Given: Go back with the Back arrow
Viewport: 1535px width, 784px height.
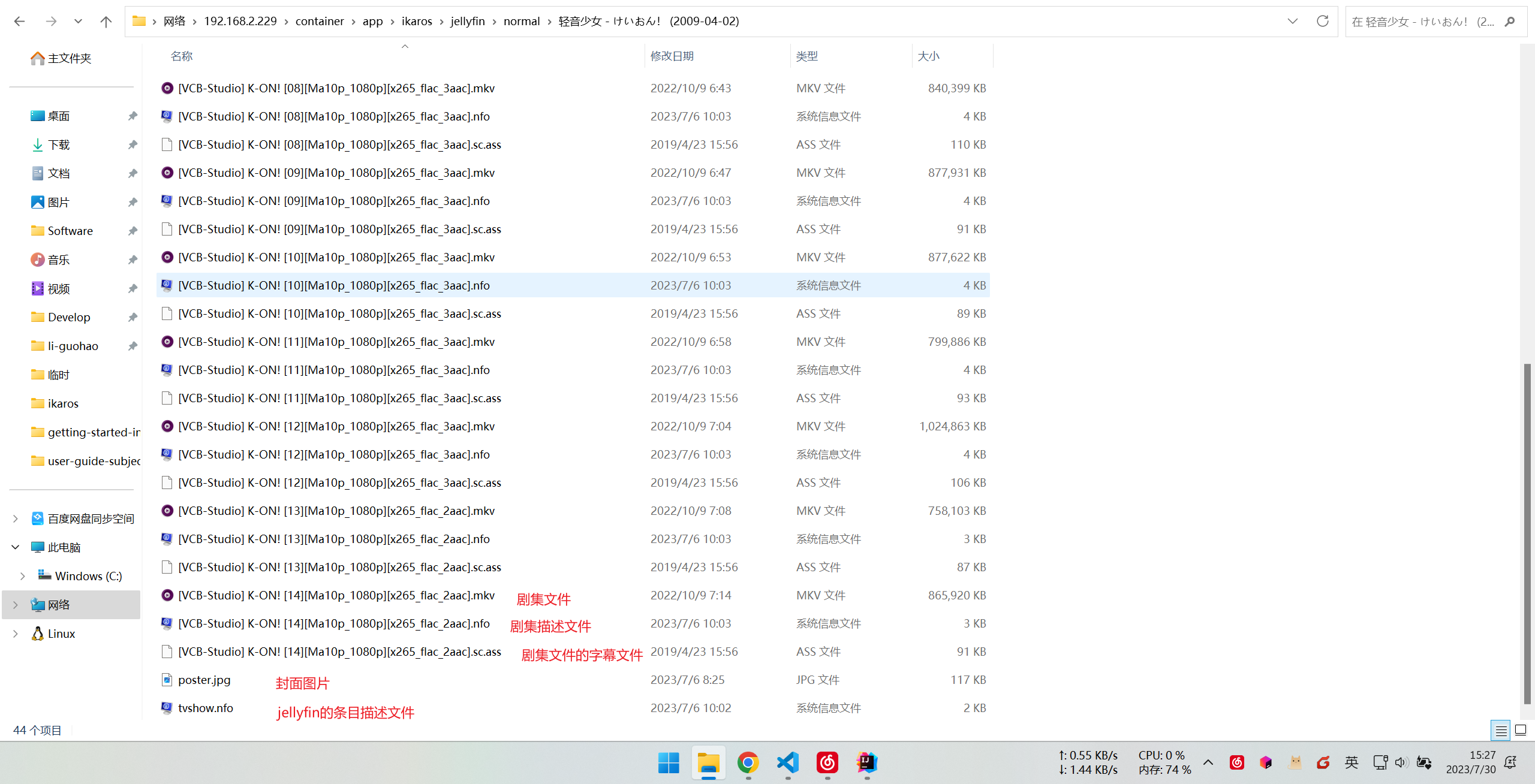Looking at the screenshot, I should pos(19,22).
